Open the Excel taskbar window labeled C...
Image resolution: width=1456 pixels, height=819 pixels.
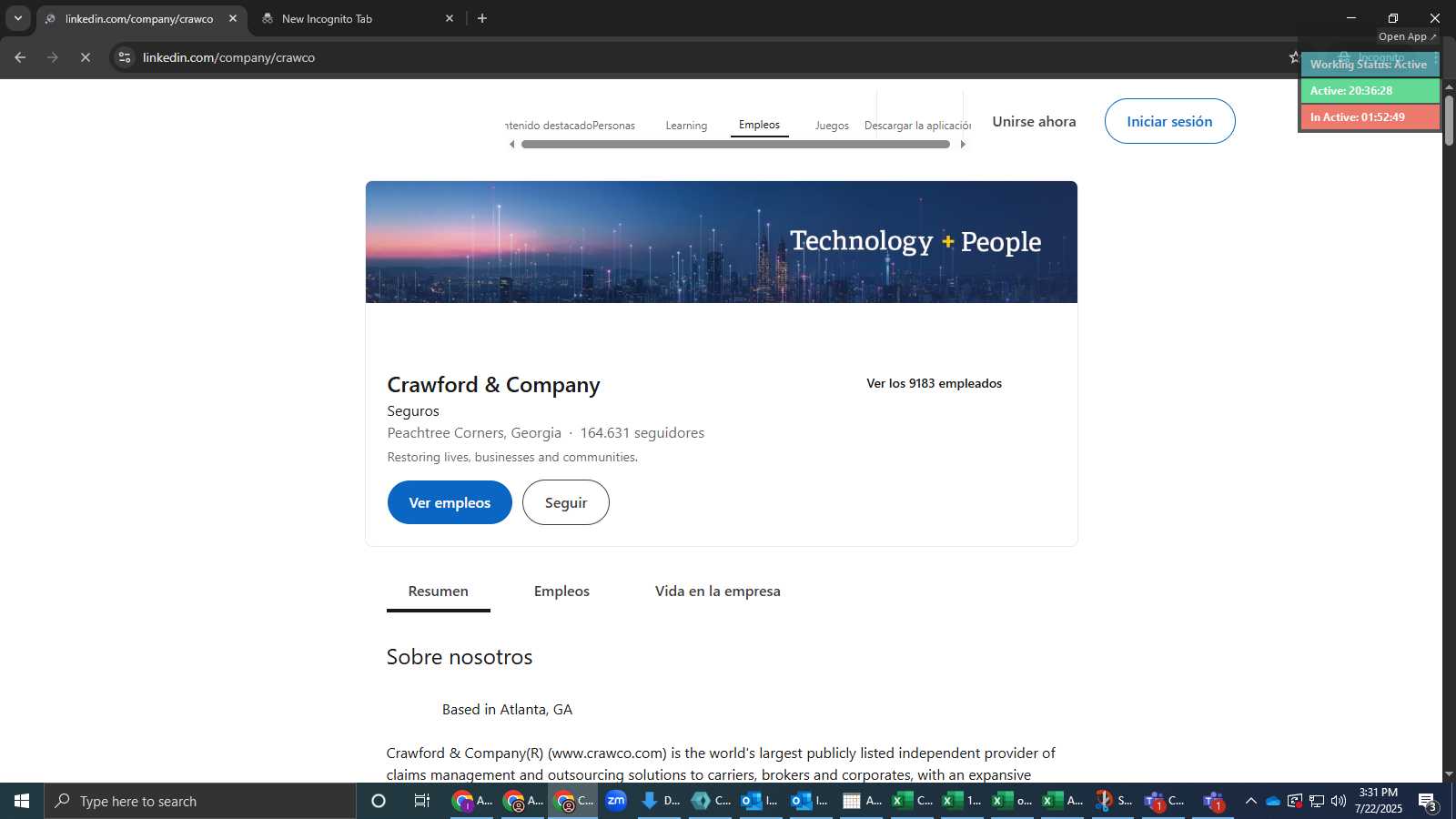click(x=913, y=801)
